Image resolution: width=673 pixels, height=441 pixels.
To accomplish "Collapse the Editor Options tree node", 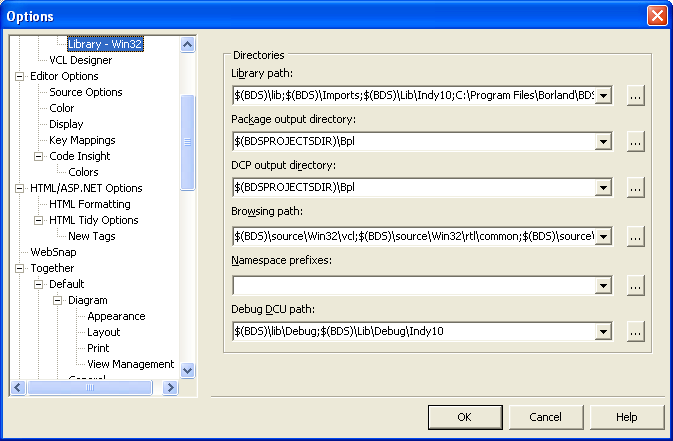I will [x=21, y=76].
